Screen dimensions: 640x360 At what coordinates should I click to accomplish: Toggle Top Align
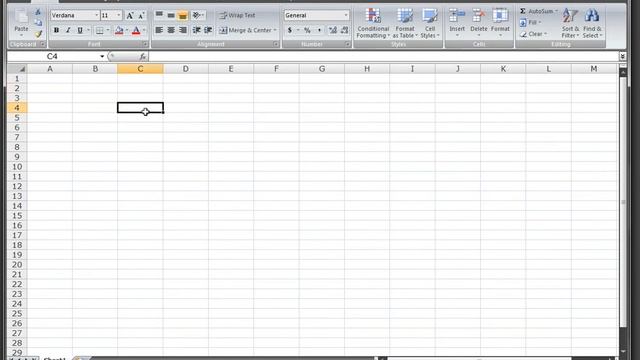click(x=159, y=15)
